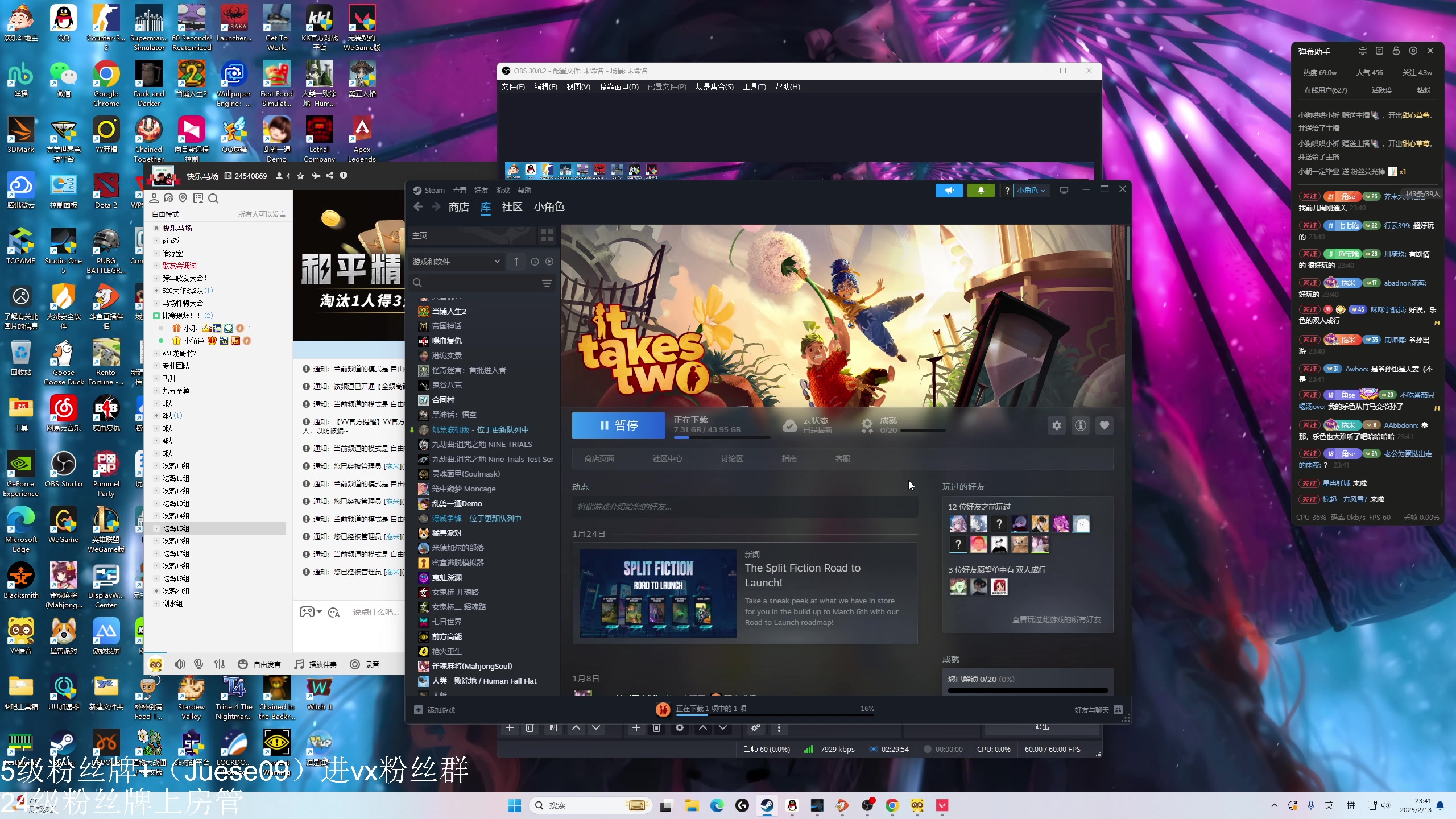The height and width of the screenshot is (819, 1456).
Task: Toggle favorite heart for It Takes Two
Action: 1105,425
